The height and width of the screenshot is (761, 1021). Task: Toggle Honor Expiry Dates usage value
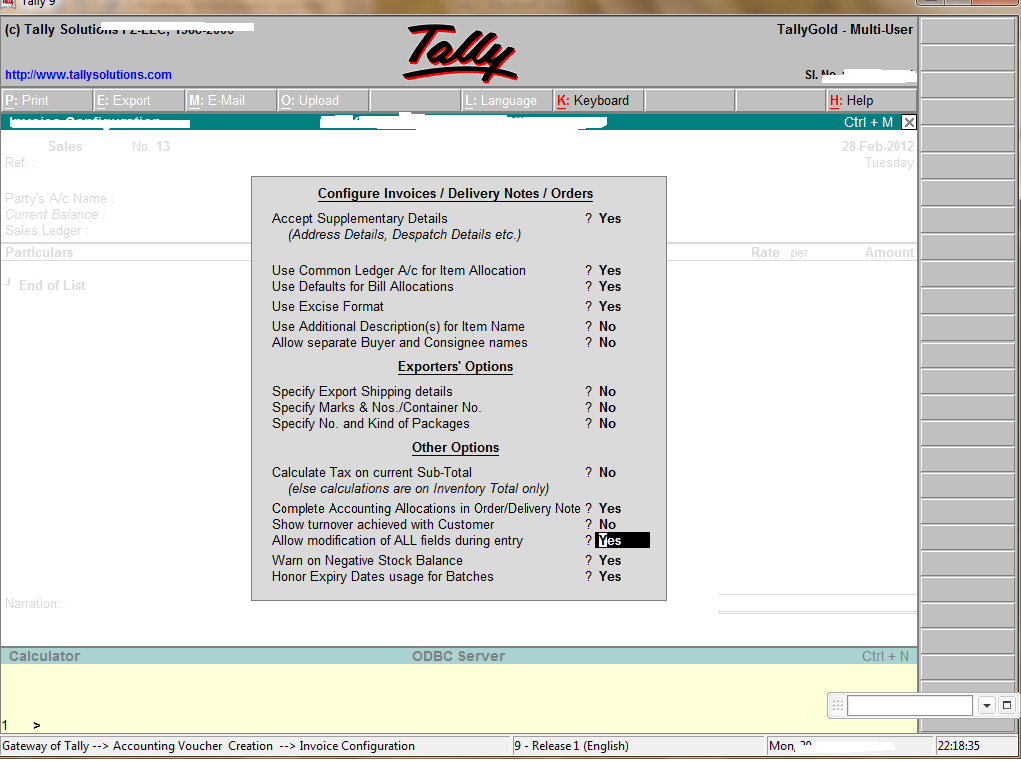pyautogui.click(x=610, y=577)
